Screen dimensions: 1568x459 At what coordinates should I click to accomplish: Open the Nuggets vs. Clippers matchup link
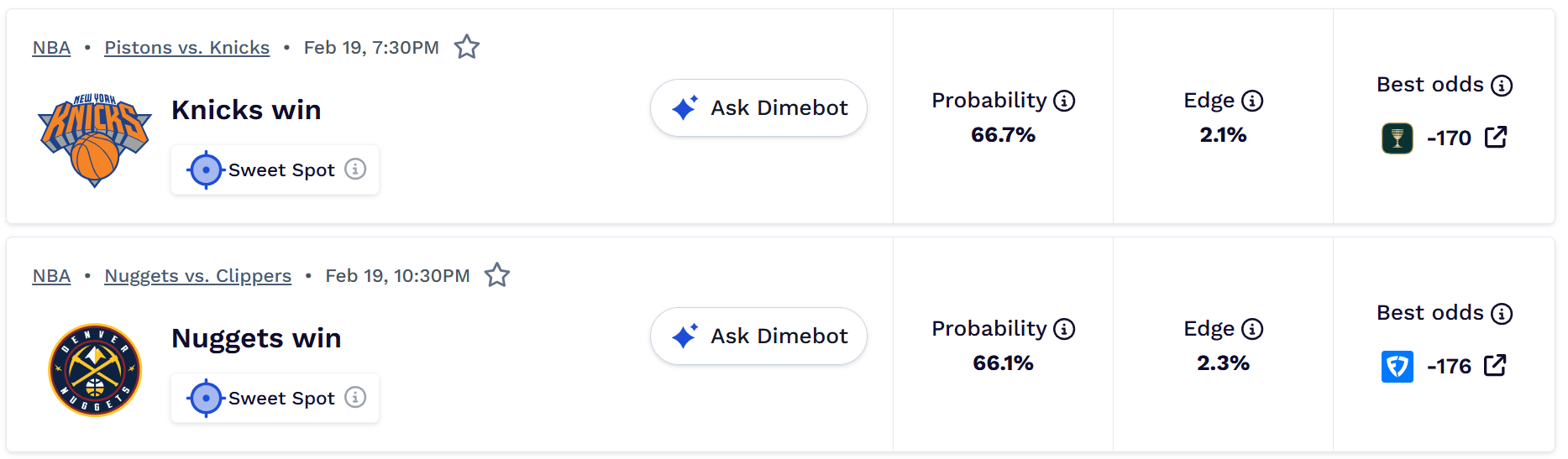(197, 276)
